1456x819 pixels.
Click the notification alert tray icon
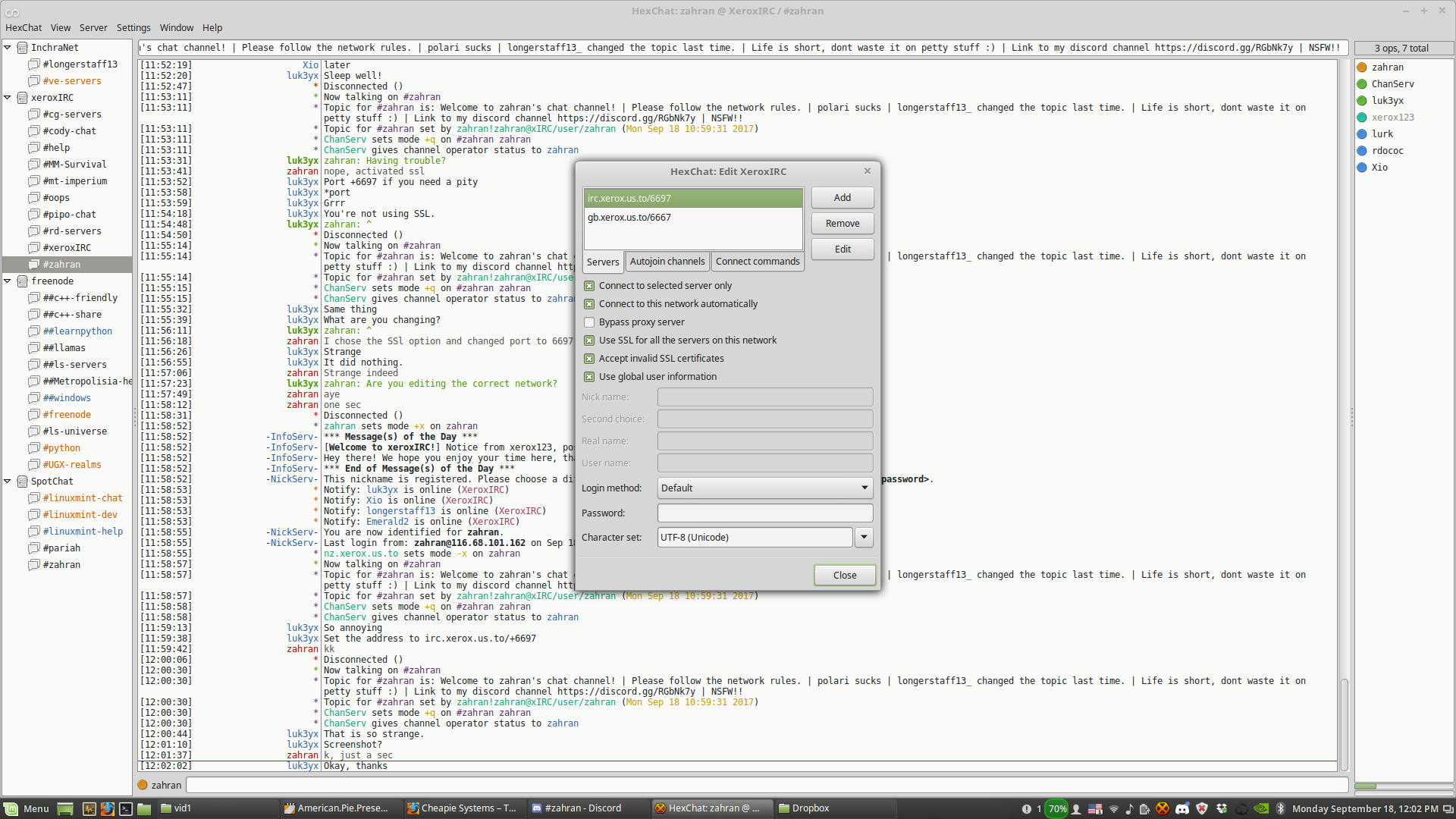(x=1027, y=808)
